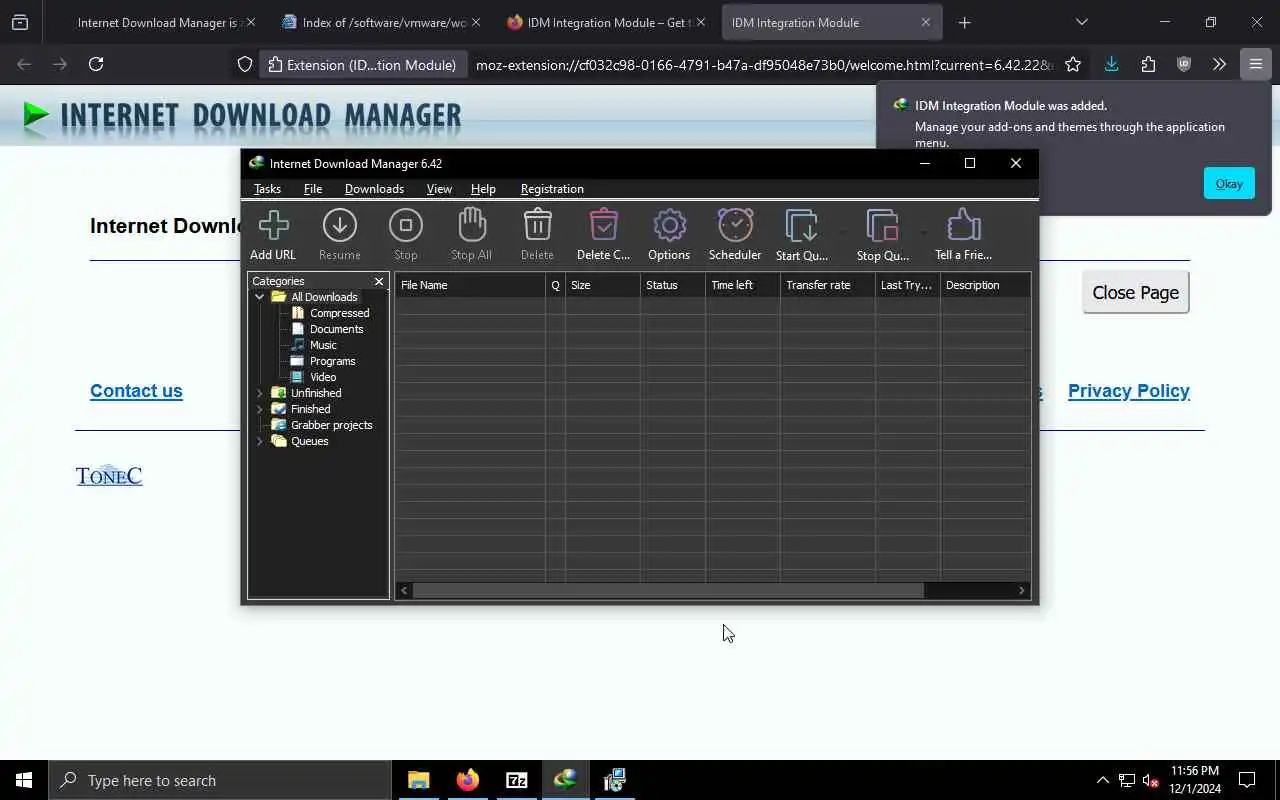Viewport: 1280px width, 800px height.
Task: Sort by Transfer rate column
Action: (828, 285)
